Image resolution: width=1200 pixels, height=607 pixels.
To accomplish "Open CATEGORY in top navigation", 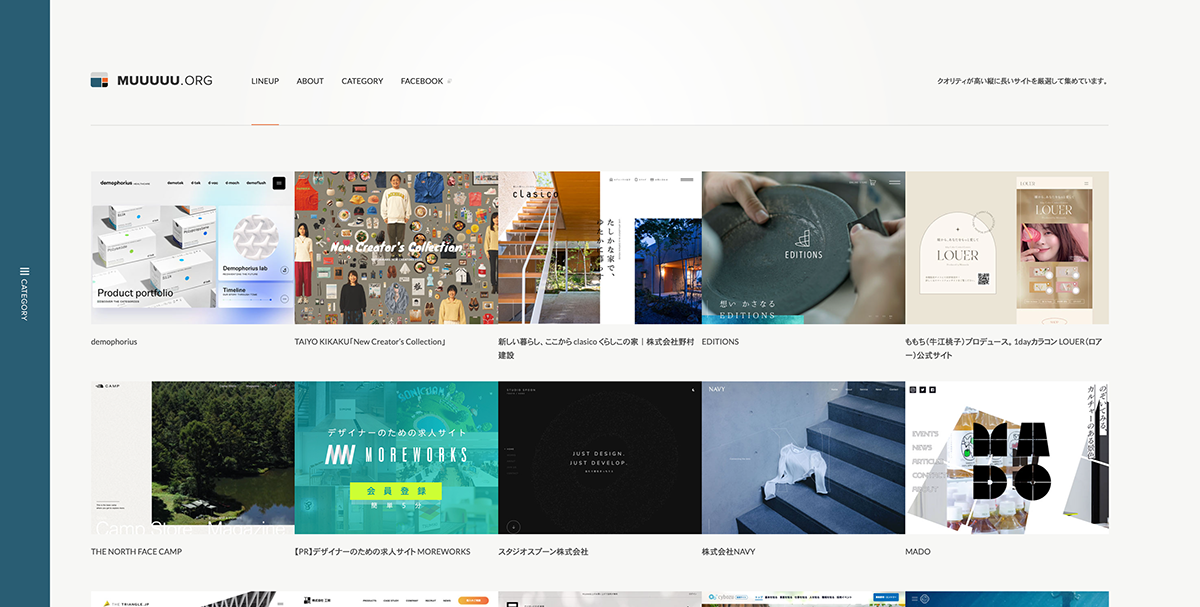I will [x=362, y=81].
